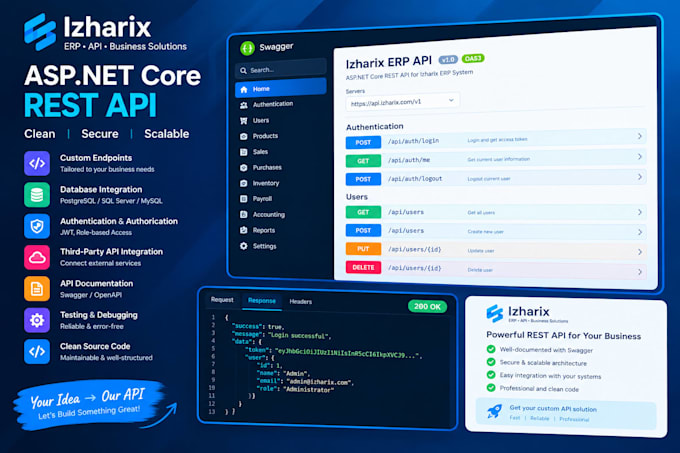
Task: Switch to the Response tab
Action: click(x=262, y=301)
